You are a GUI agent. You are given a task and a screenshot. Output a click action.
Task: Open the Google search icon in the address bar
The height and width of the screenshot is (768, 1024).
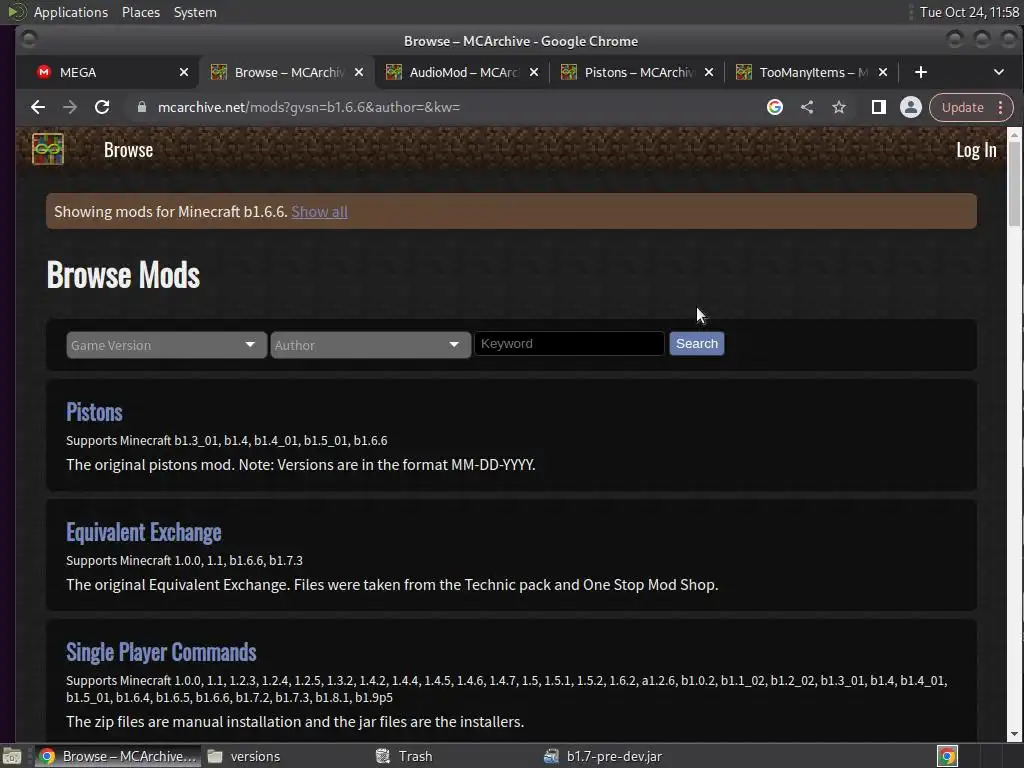pyautogui.click(x=775, y=107)
